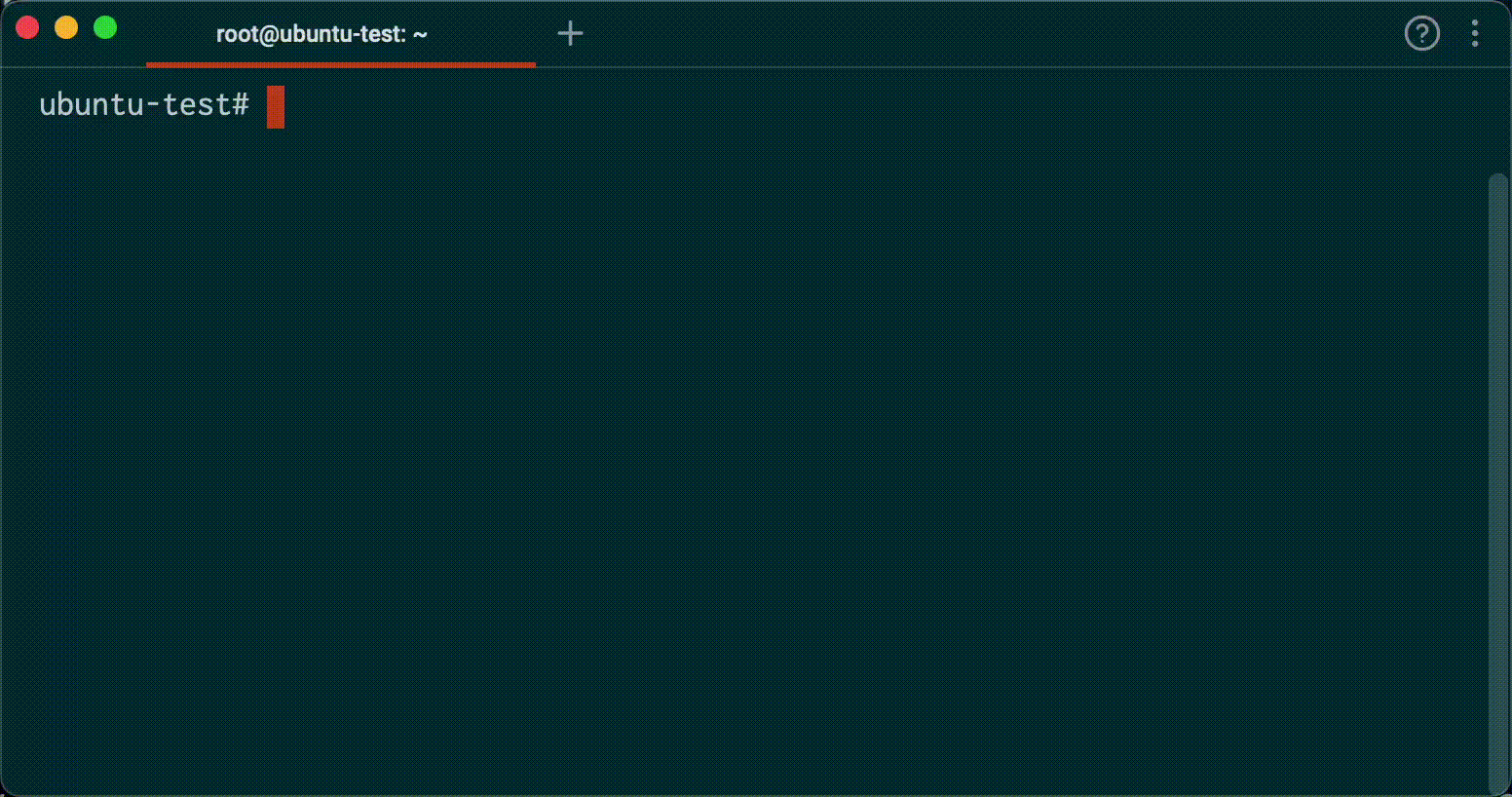This screenshot has height=797, width=1512.
Task: Click the tilde character in the tab title
Action: (x=420, y=35)
